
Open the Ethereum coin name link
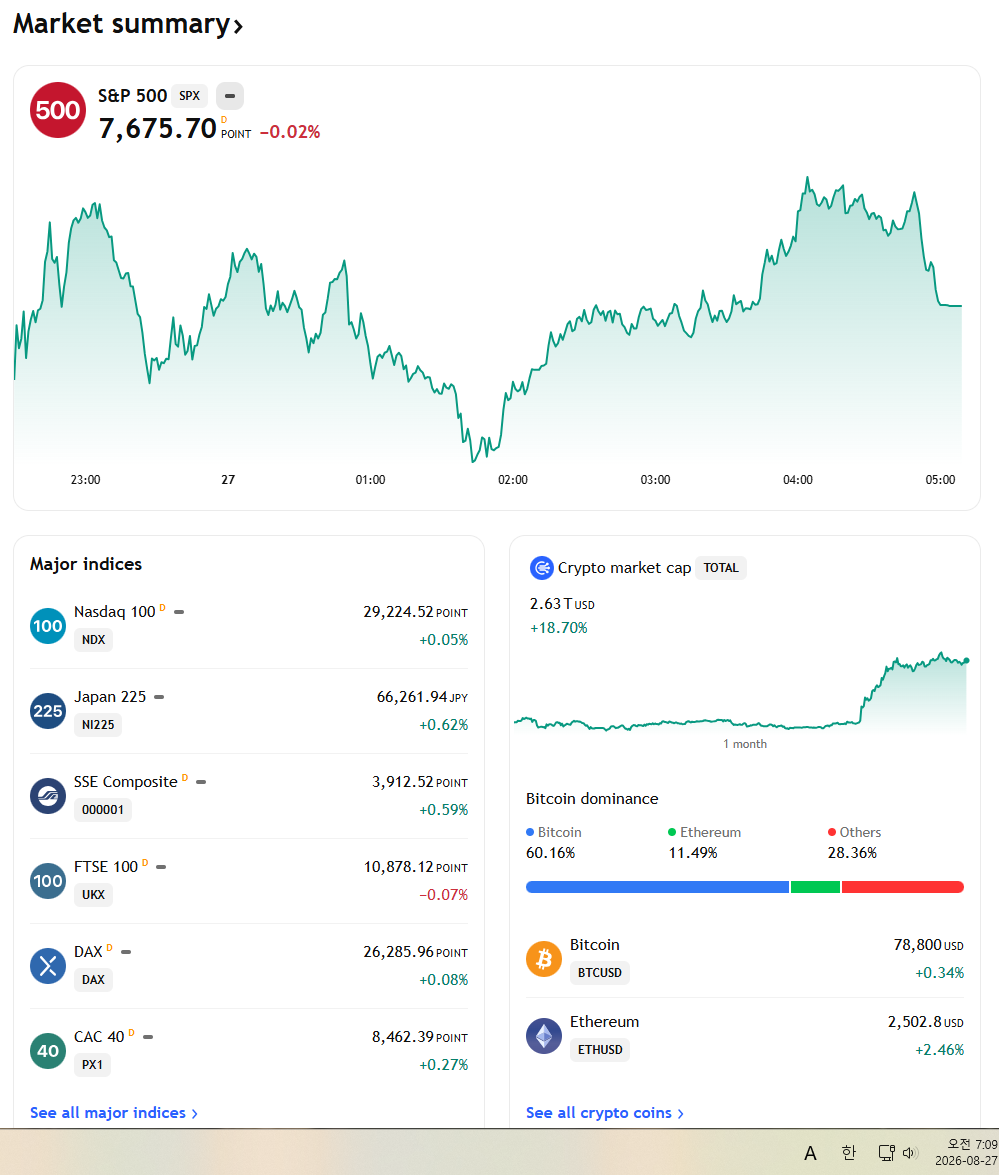pos(604,1022)
